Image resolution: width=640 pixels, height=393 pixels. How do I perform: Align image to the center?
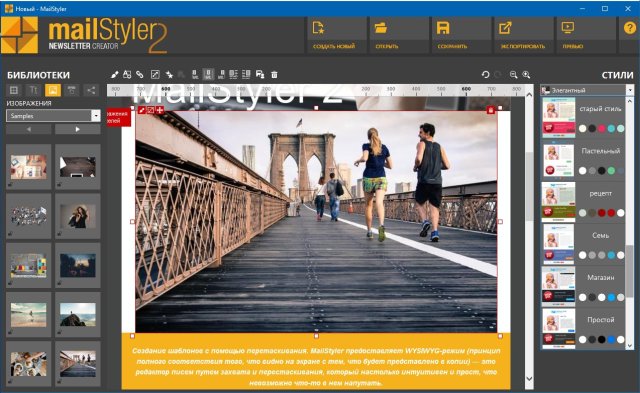pyautogui.click(x=208, y=74)
